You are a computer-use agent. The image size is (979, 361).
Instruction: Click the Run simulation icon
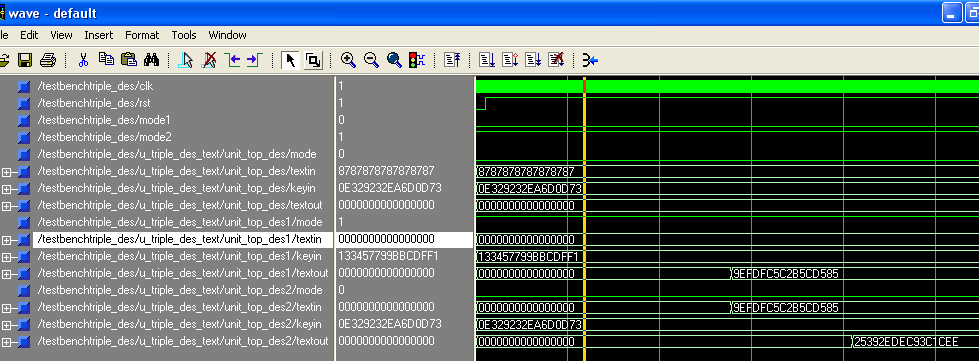[487, 60]
